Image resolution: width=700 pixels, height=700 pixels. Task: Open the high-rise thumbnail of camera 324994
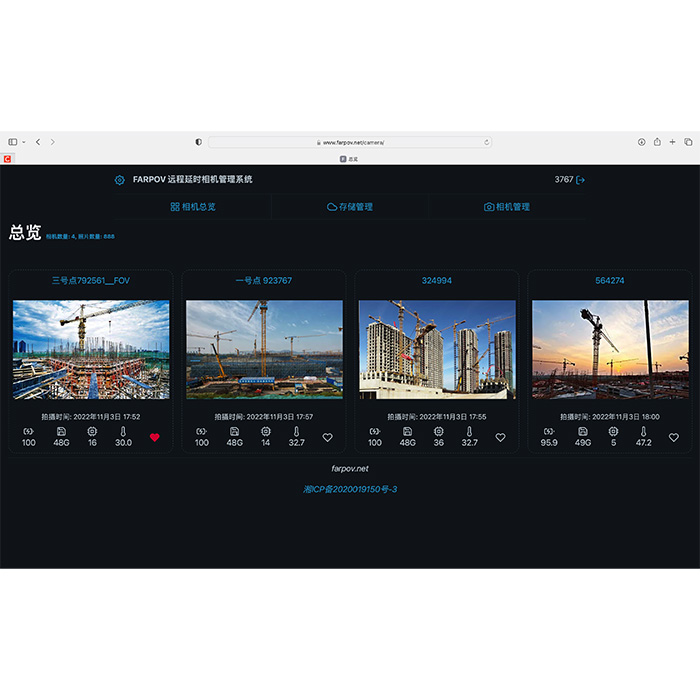click(x=437, y=349)
